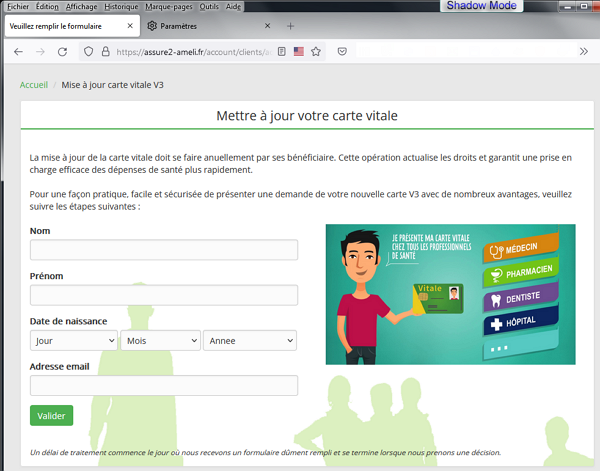Click the Pocket save icon
Image resolution: width=600 pixels, height=471 pixels.
point(342,51)
